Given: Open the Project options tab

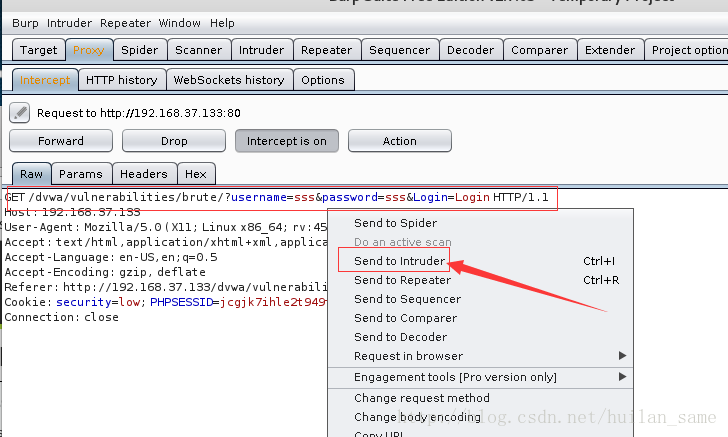Looking at the screenshot, I should (687, 50).
